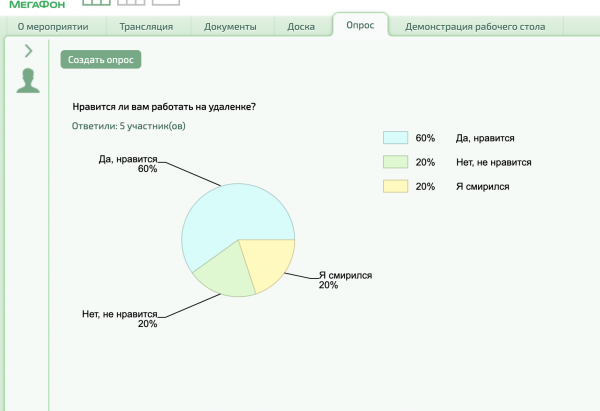
Task: Click the yellow legend swatch for Я смирился
Action: pyautogui.click(x=395, y=186)
